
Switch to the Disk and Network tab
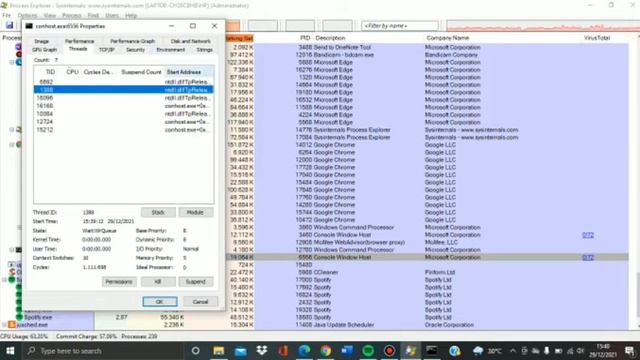pyautogui.click(x=191, y=41)
